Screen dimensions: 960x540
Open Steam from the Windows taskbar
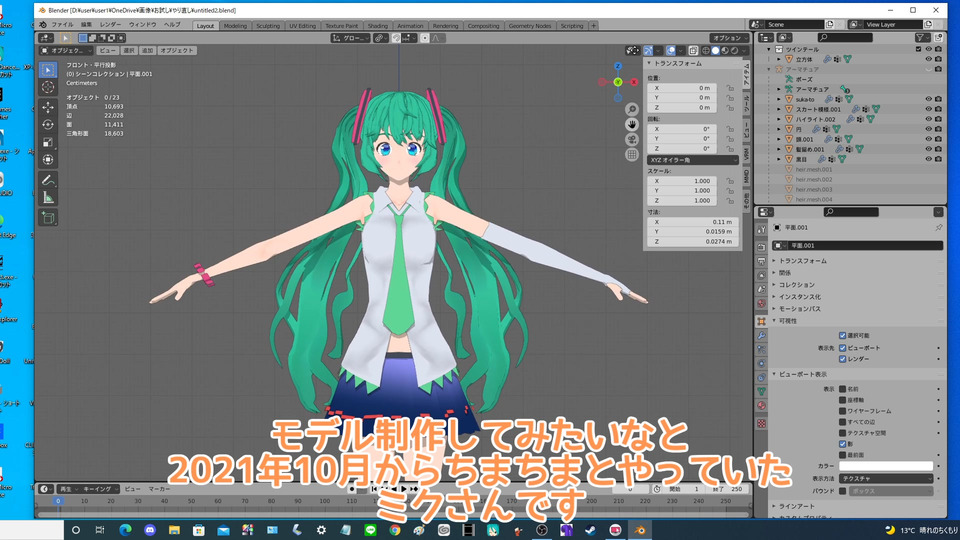pos(591,530)
